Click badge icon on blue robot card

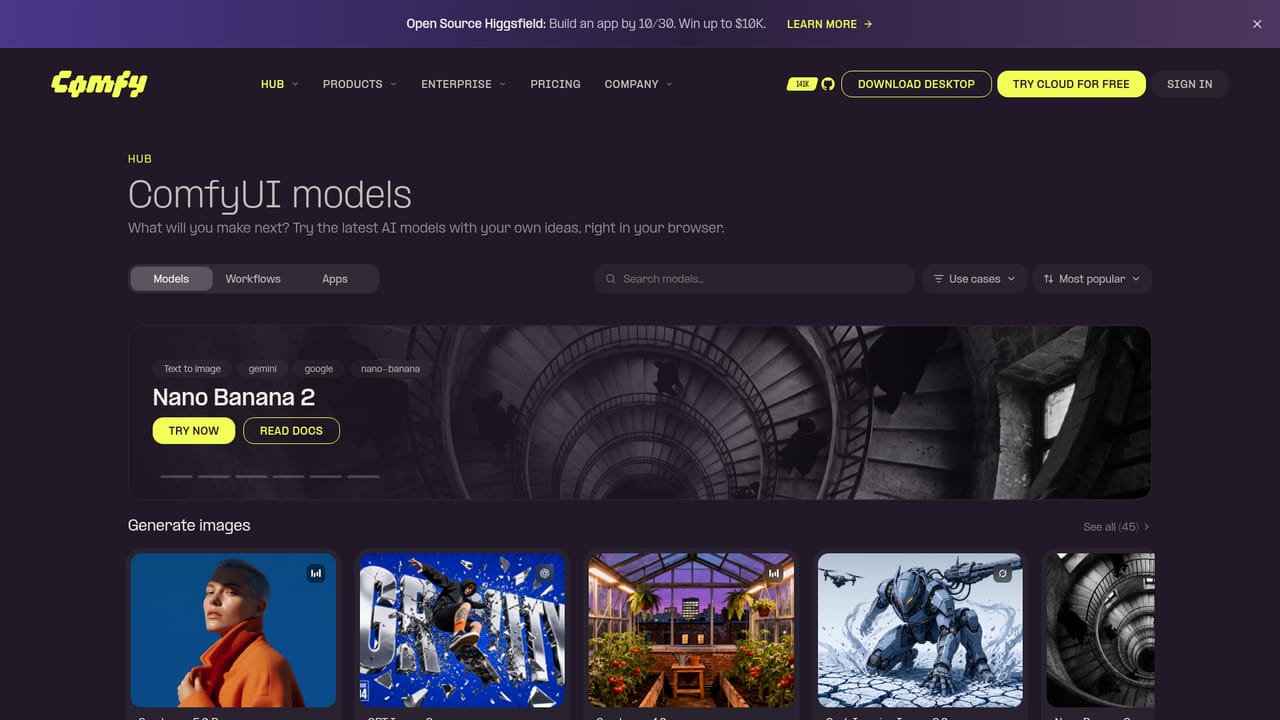[x=1003, y=573]
